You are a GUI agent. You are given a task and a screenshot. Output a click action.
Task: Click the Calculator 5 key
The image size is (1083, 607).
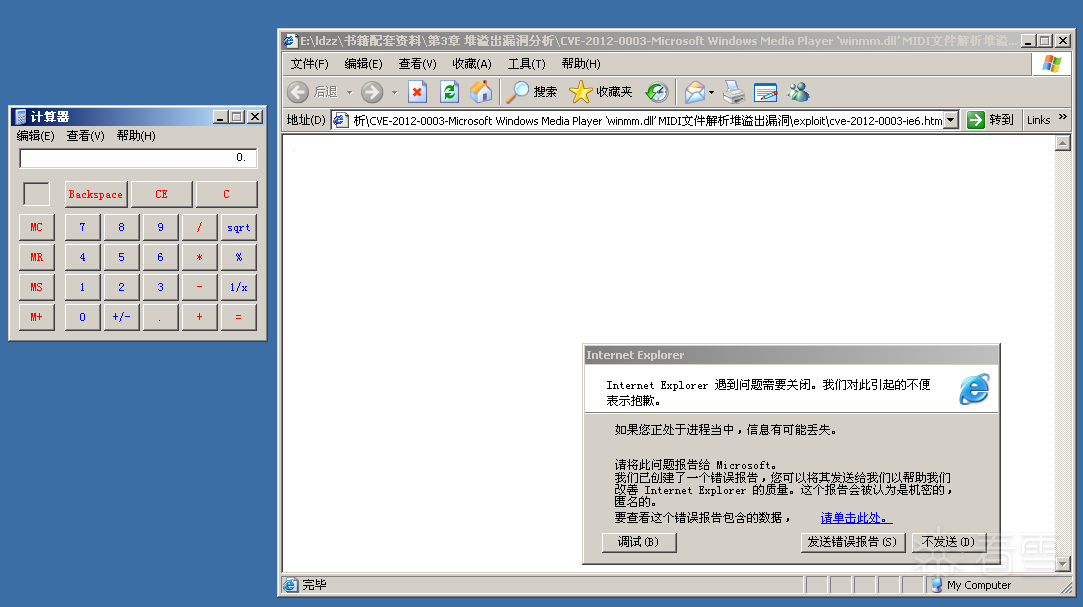pyautogui.click(x=121, y=257)
